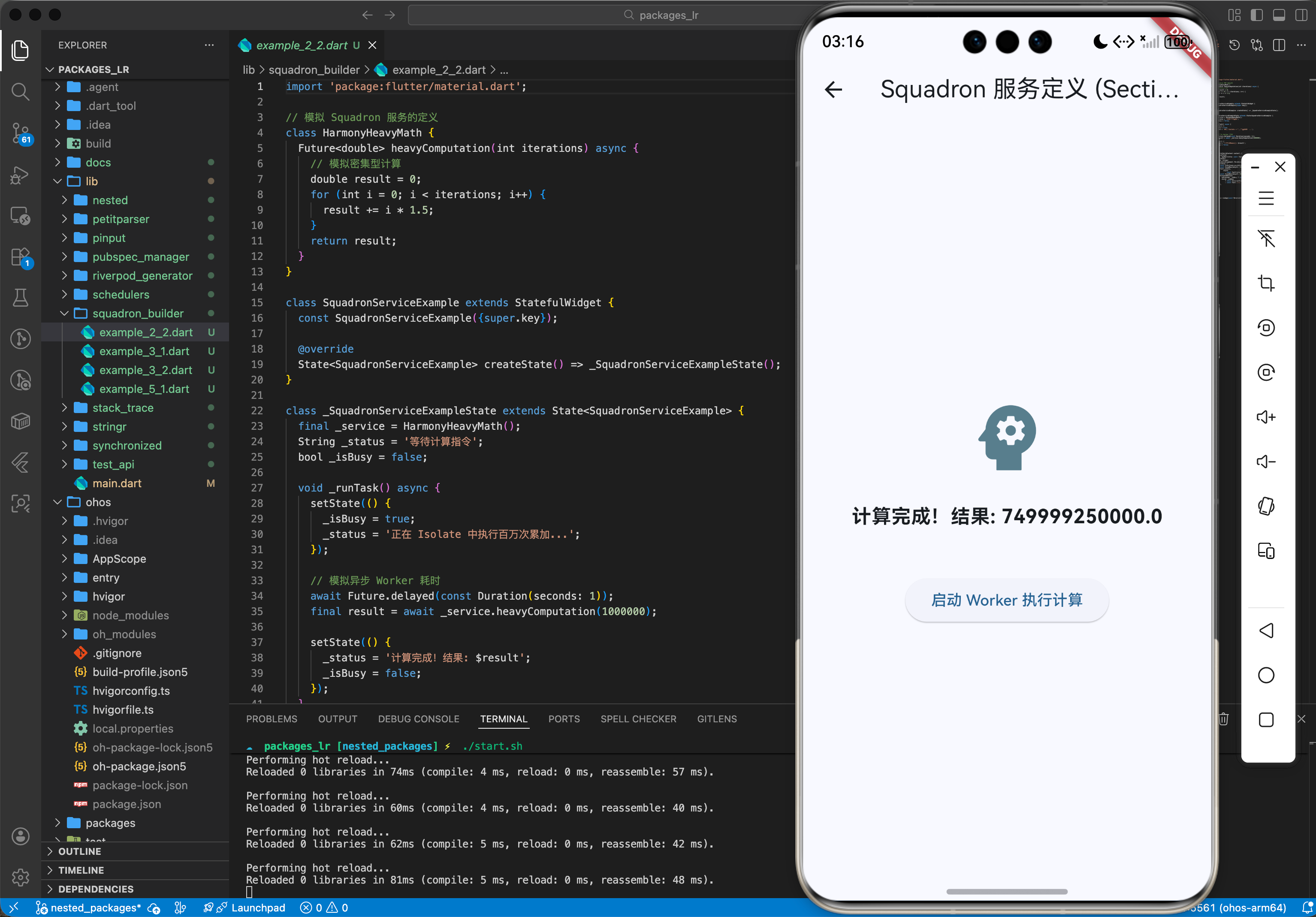Click the editor go forward arrow in title bar

(x=390, y=15)
